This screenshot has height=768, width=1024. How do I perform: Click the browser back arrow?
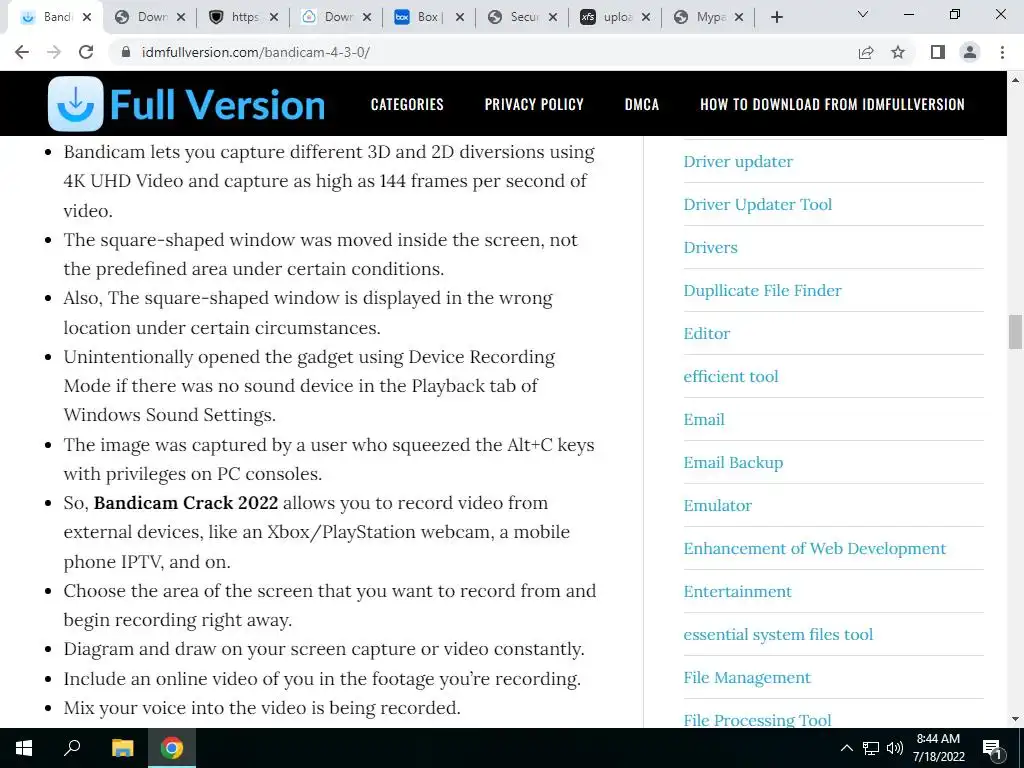[x=22, y=52]
